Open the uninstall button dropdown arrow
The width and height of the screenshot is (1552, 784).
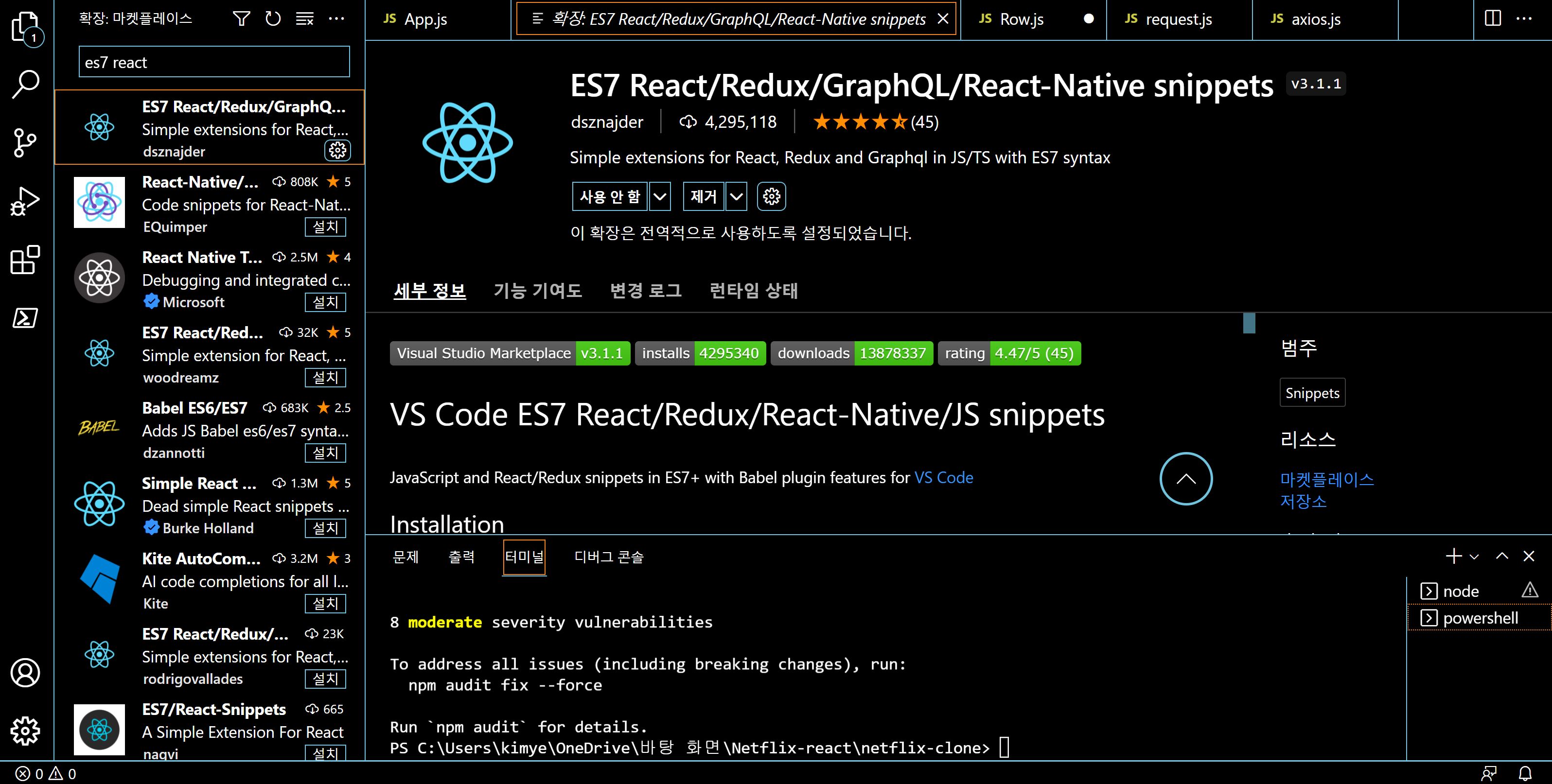(x=736, y=196)
